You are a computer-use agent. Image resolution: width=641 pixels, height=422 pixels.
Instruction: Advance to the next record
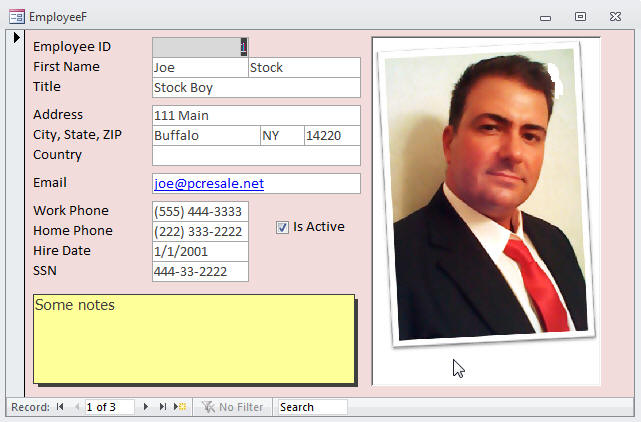[x=146, y=407]
